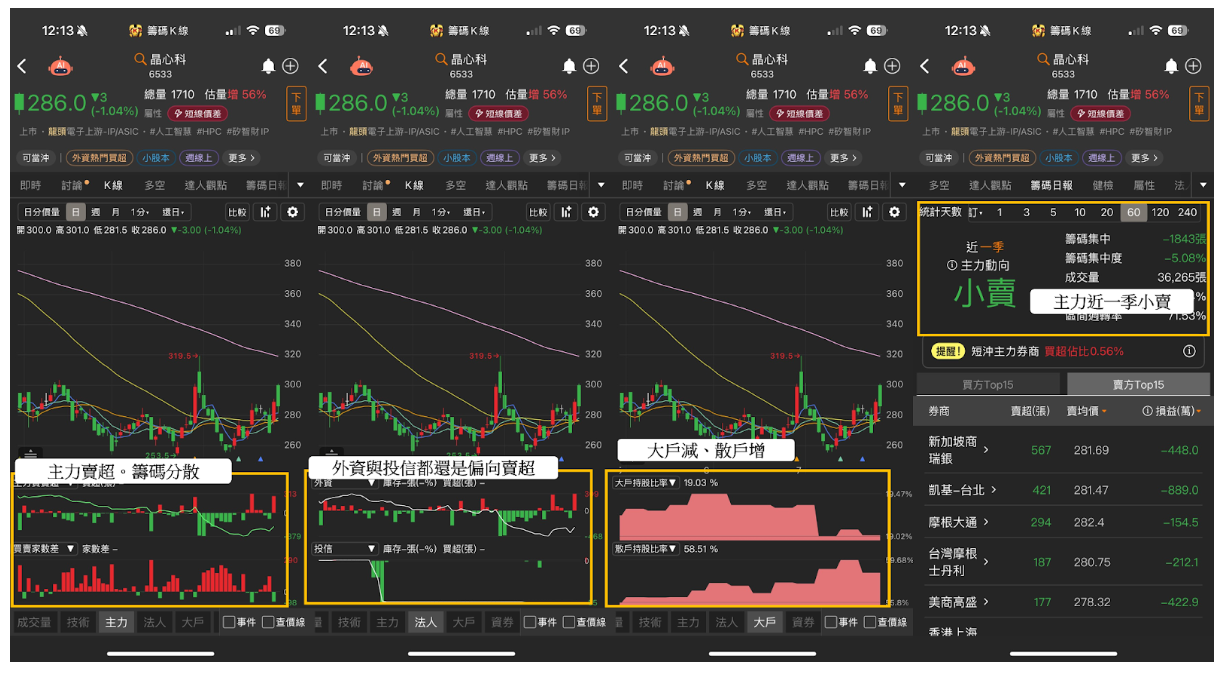Click the plus icon beside the bell
Viewport: 1227px width, 674px height.
(291, 66)
